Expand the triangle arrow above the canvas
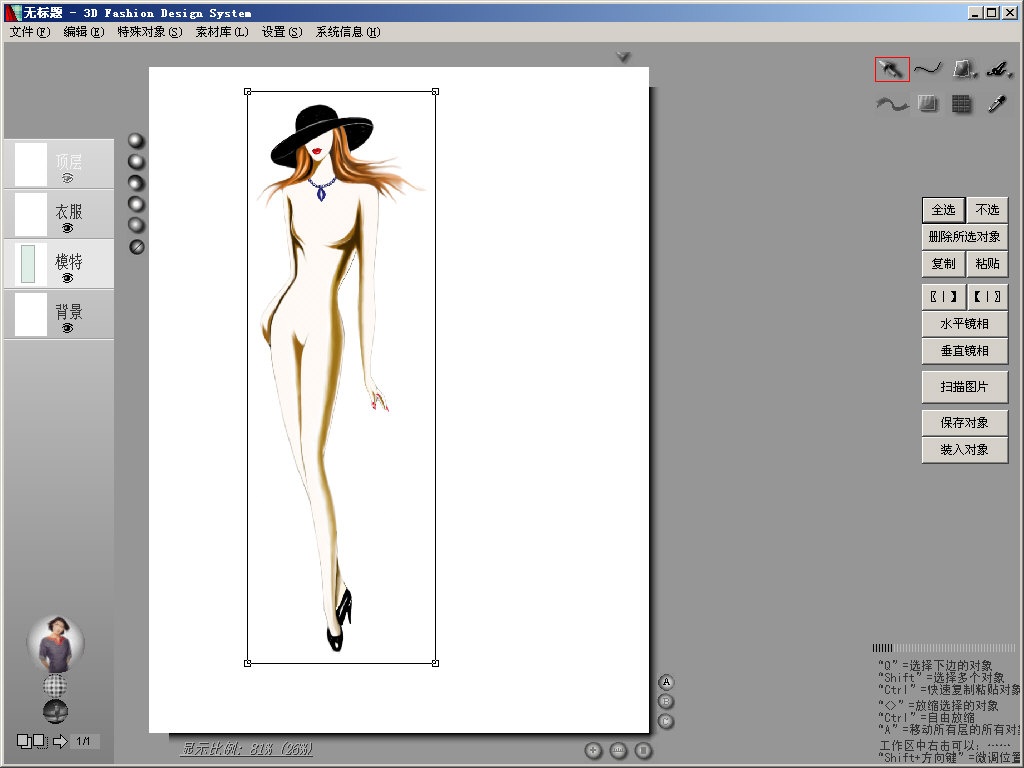This screenshot has width=1024, height=768. click(623, 57)
